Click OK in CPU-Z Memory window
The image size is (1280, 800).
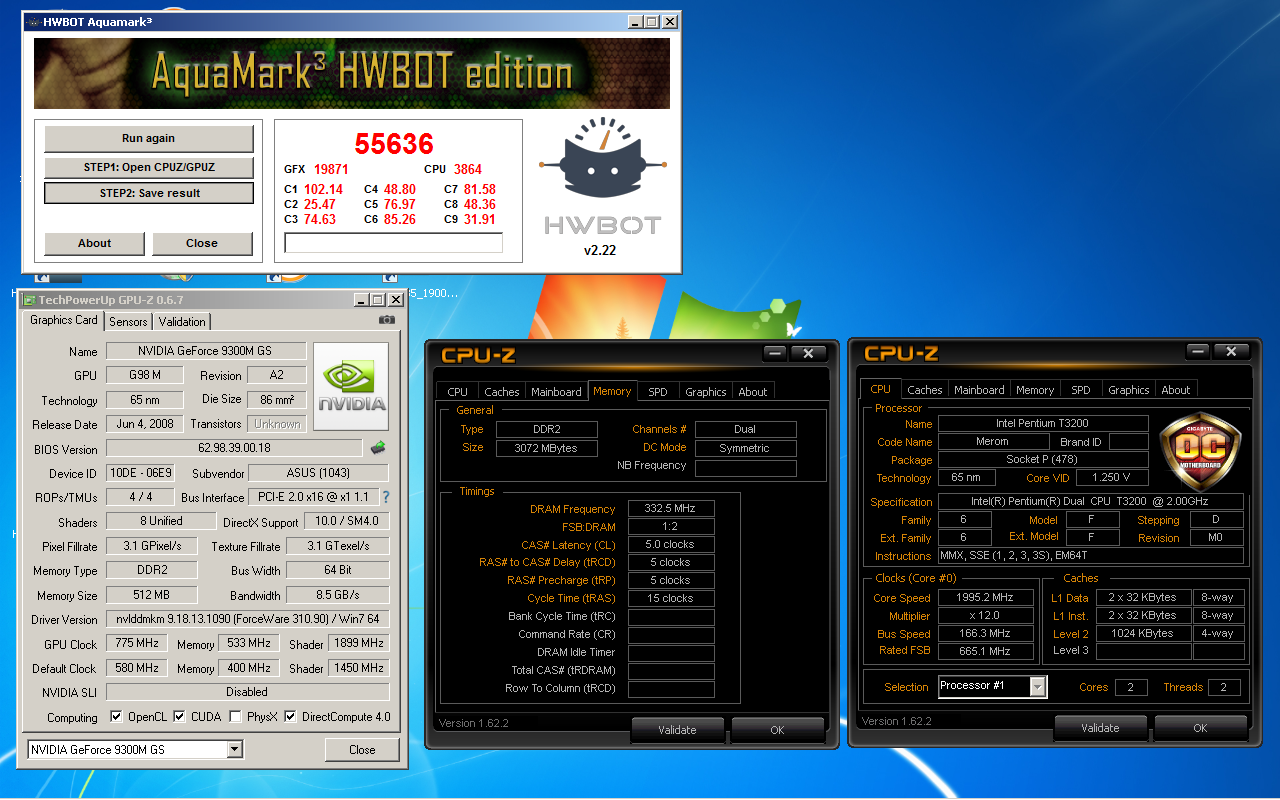tap(777, 730)
